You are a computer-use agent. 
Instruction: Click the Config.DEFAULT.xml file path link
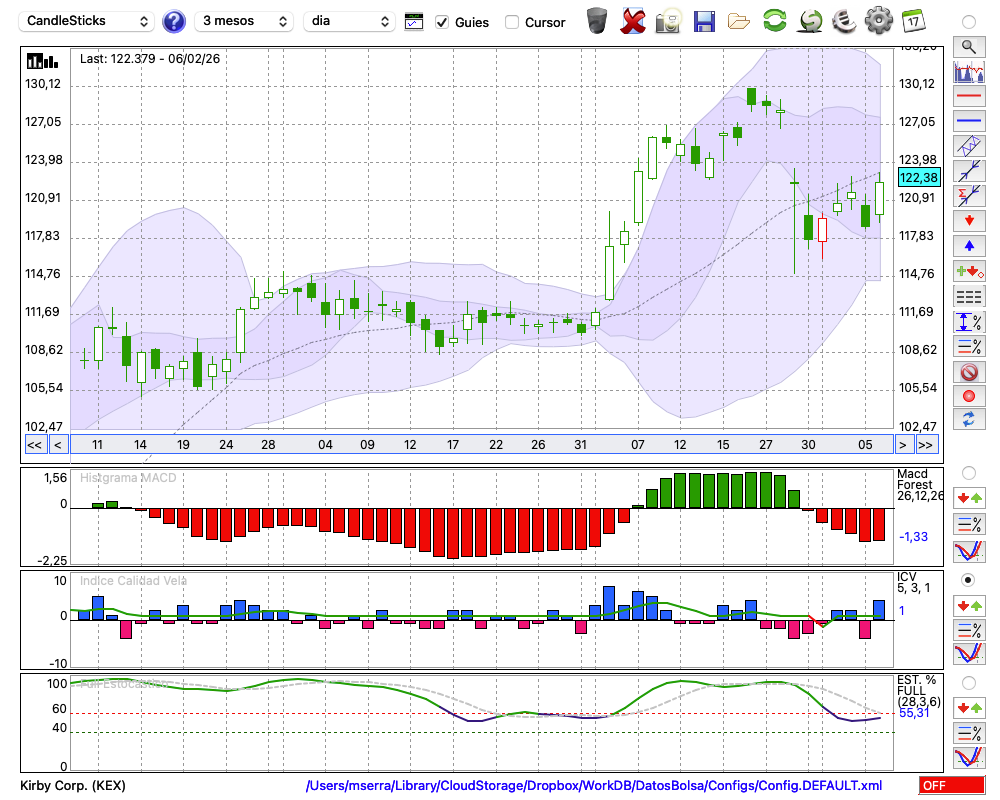pos(594,786)
